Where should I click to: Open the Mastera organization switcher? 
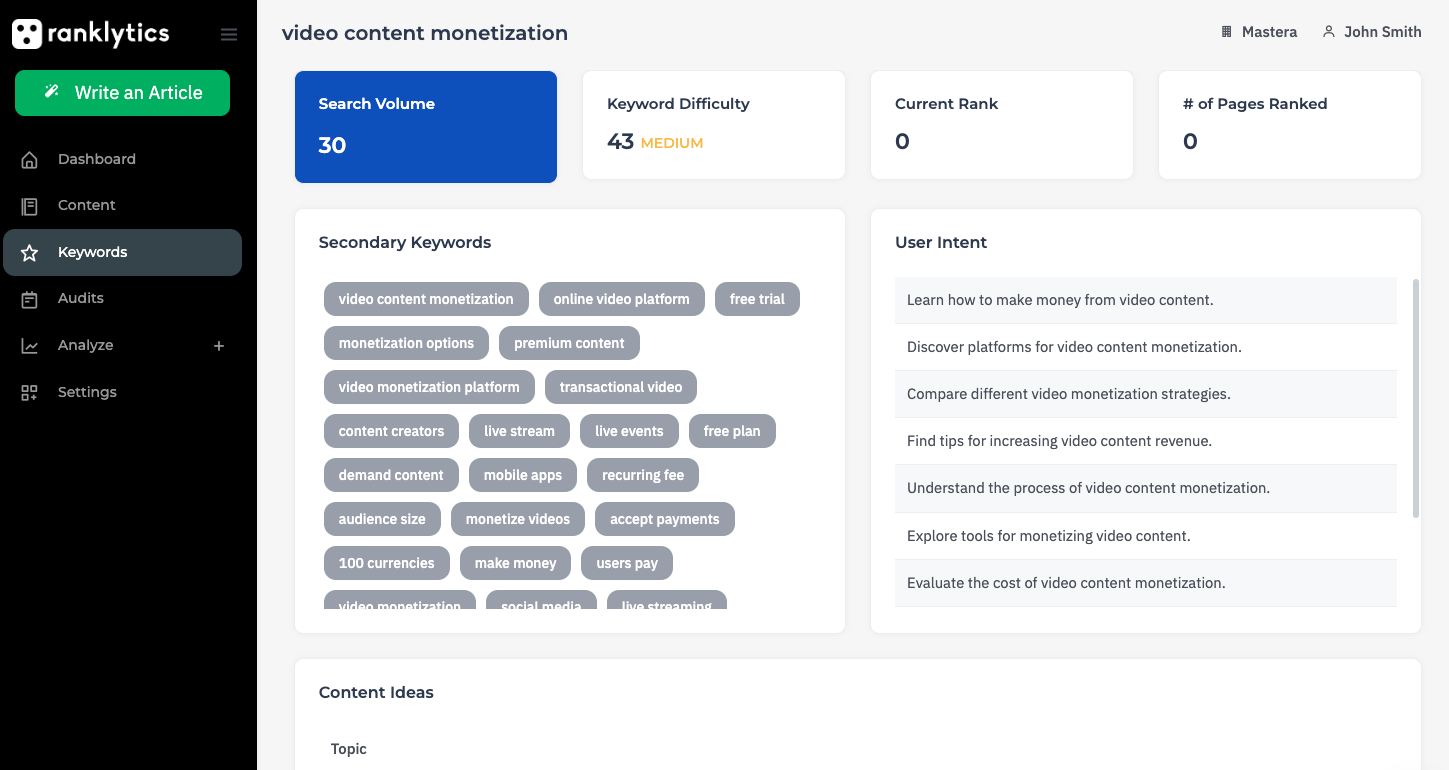1259,32
